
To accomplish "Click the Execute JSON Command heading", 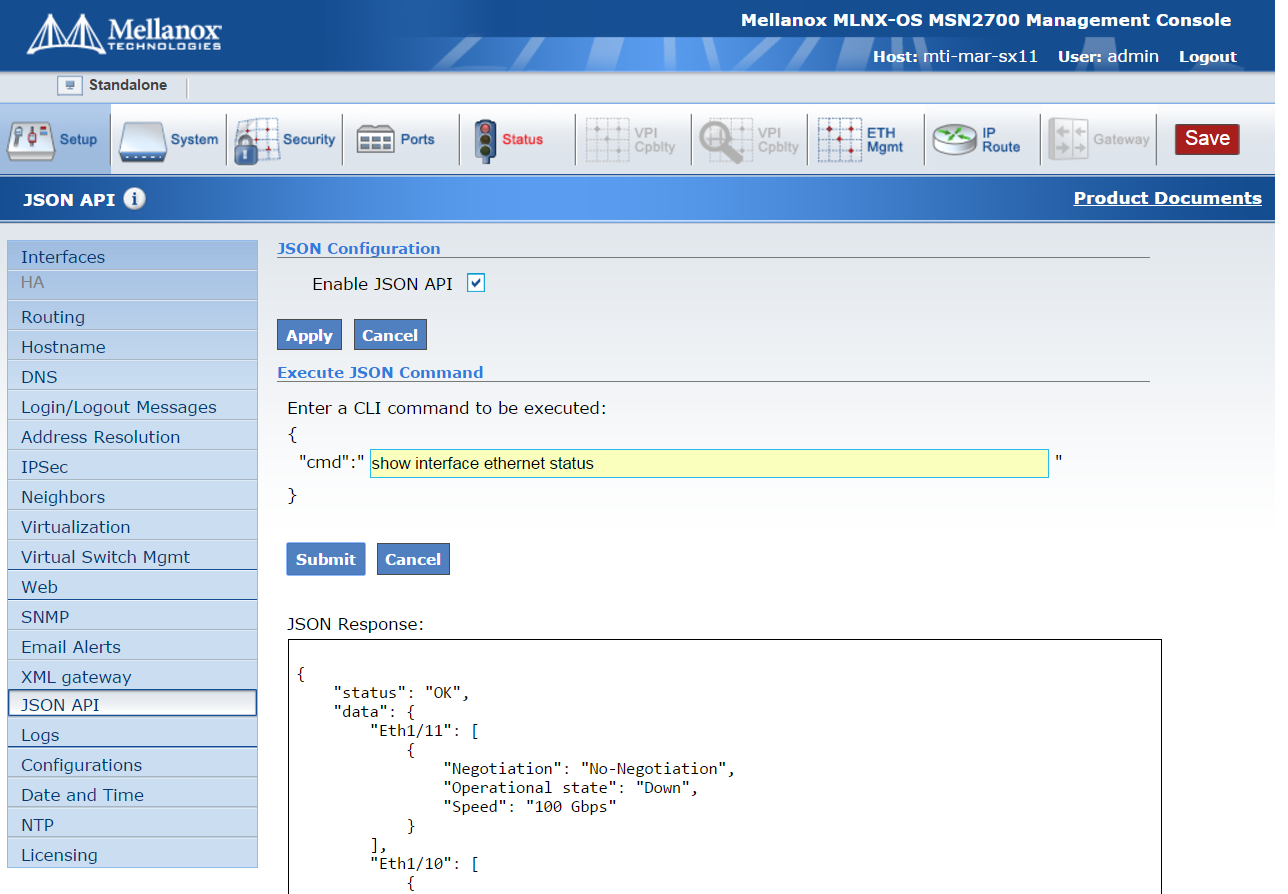I will coord(380,372).
